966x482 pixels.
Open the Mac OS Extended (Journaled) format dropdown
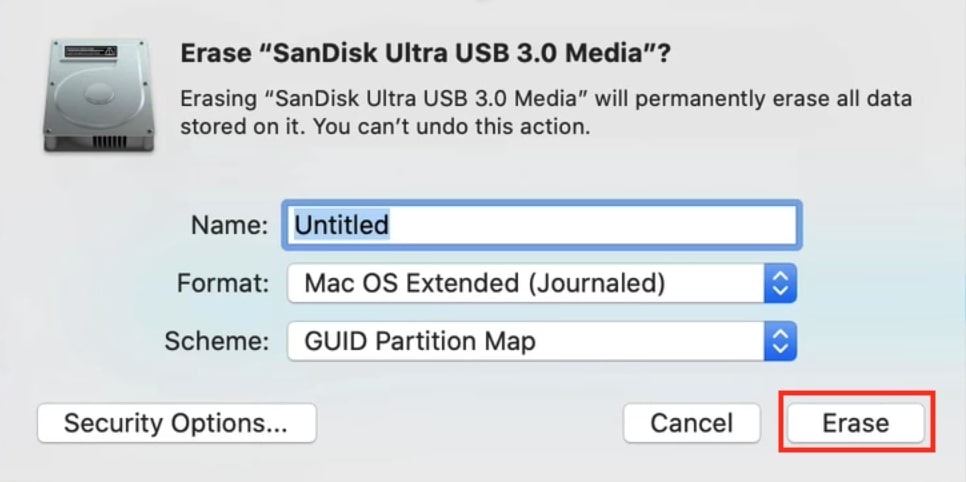542,284
